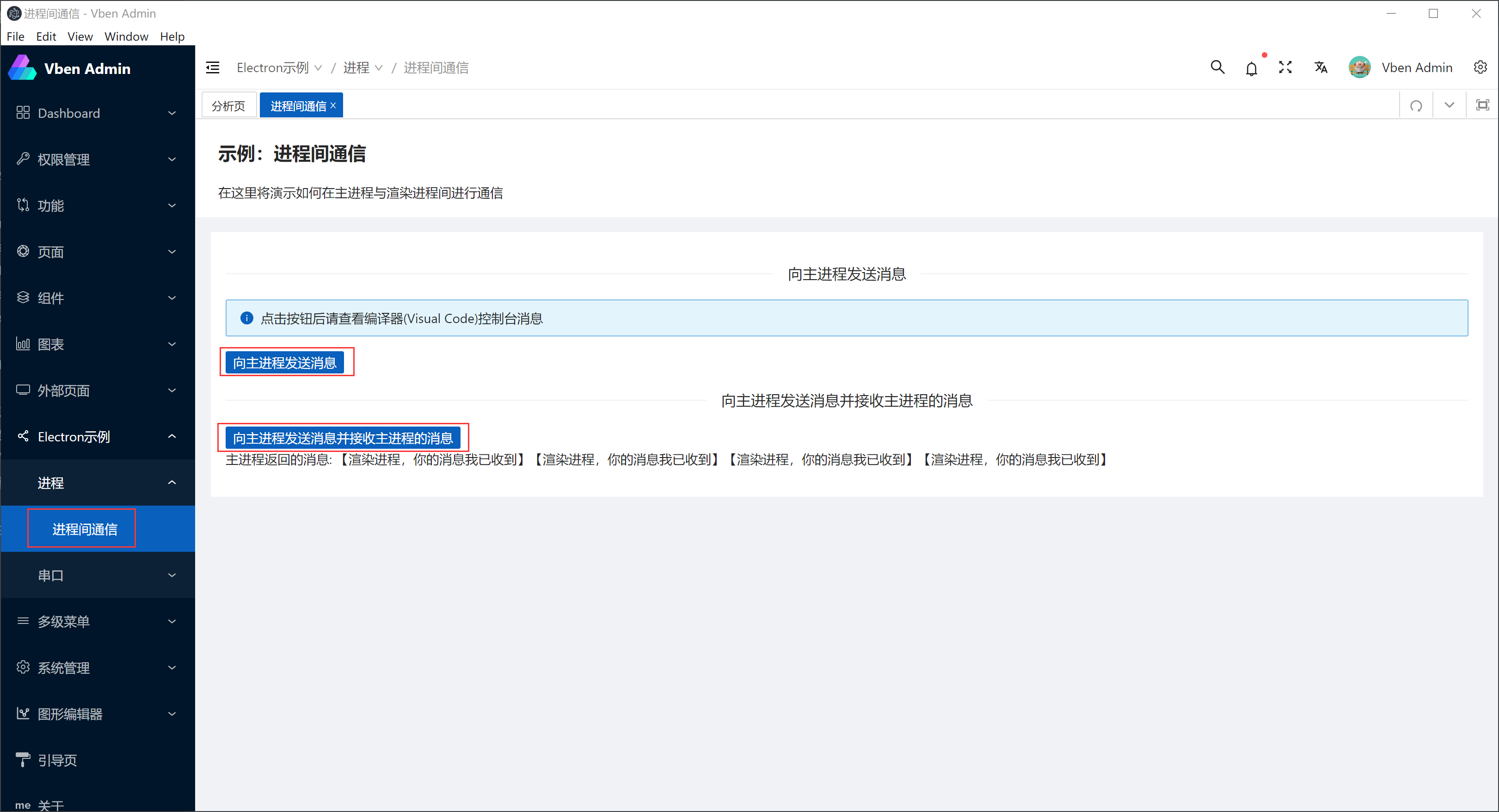The height and width of the screenshot is (812, 1499).
Task: Switch to the 分析页 tab
Action: click(228, 106)
